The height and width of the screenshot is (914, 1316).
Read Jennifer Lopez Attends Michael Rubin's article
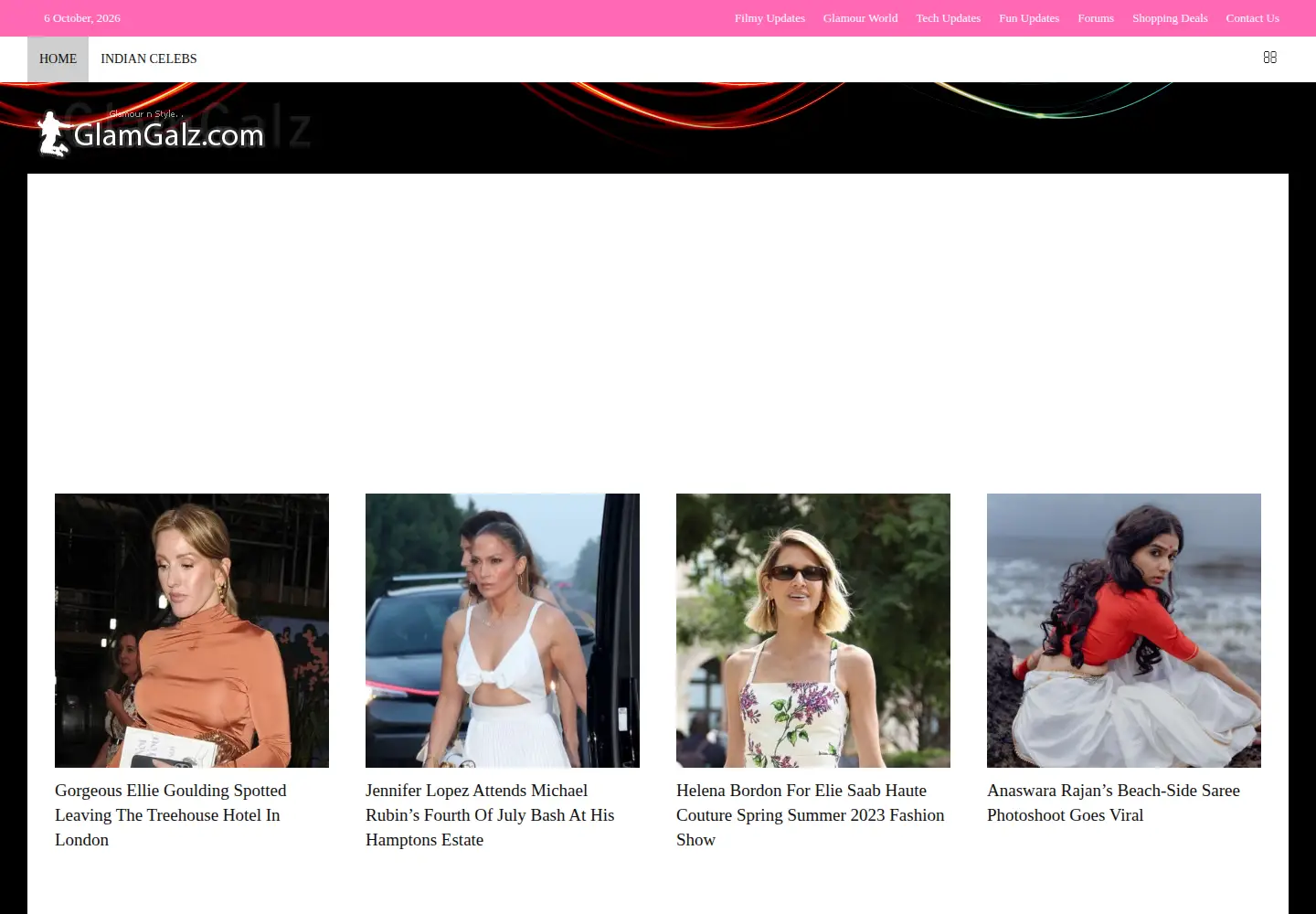490,815
